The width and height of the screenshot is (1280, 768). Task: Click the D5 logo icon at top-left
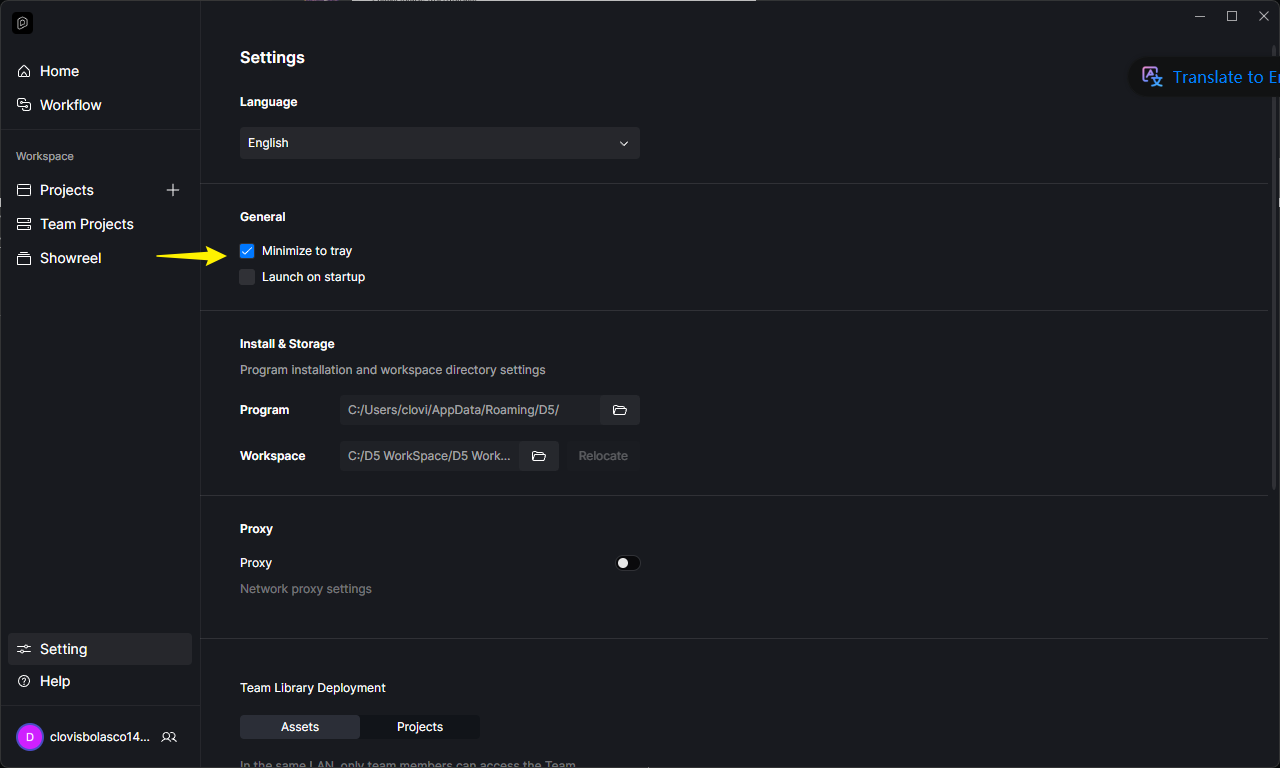(x=22, y=23)
